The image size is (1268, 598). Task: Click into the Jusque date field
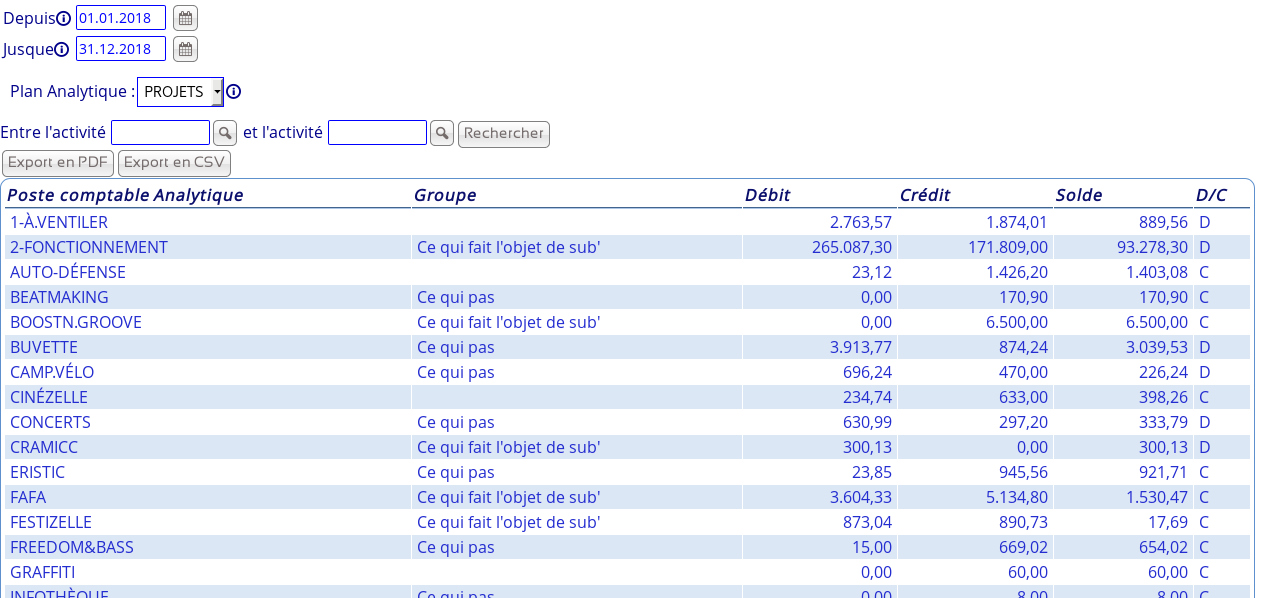(120, 49)
